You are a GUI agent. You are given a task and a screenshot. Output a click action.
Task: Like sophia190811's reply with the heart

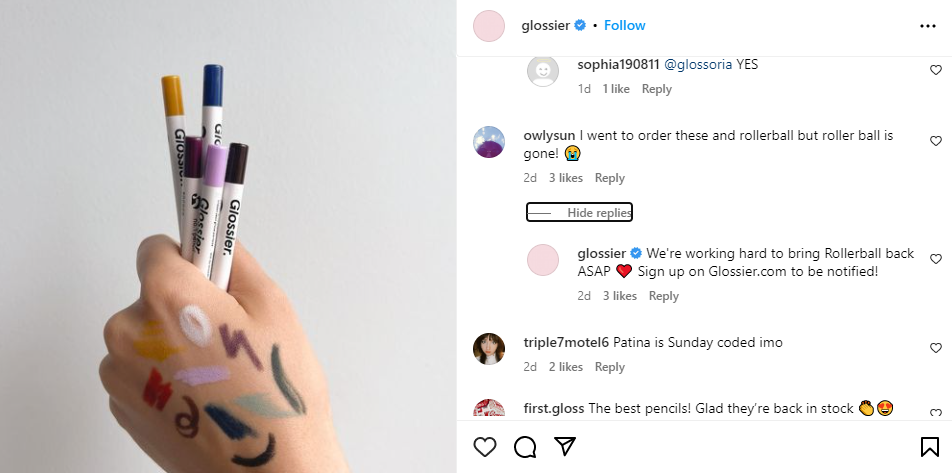coord(936,70)
